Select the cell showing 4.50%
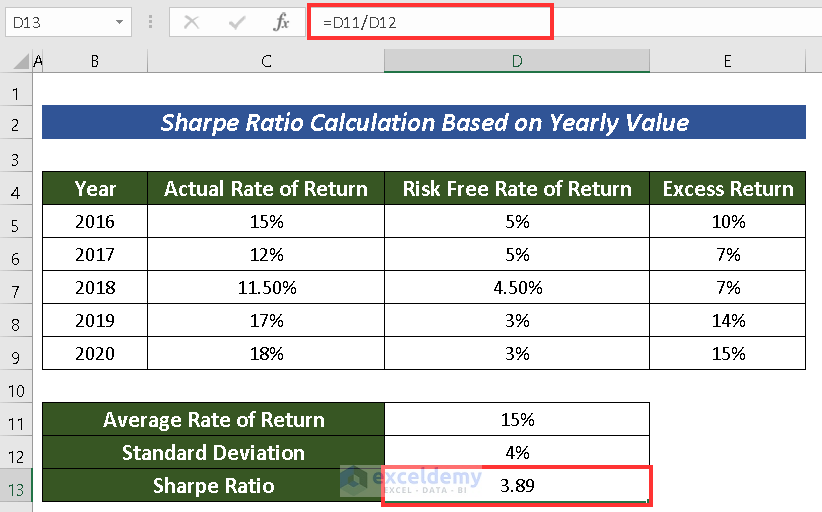This screenshot has width=822, height=512. coord(517,287)
